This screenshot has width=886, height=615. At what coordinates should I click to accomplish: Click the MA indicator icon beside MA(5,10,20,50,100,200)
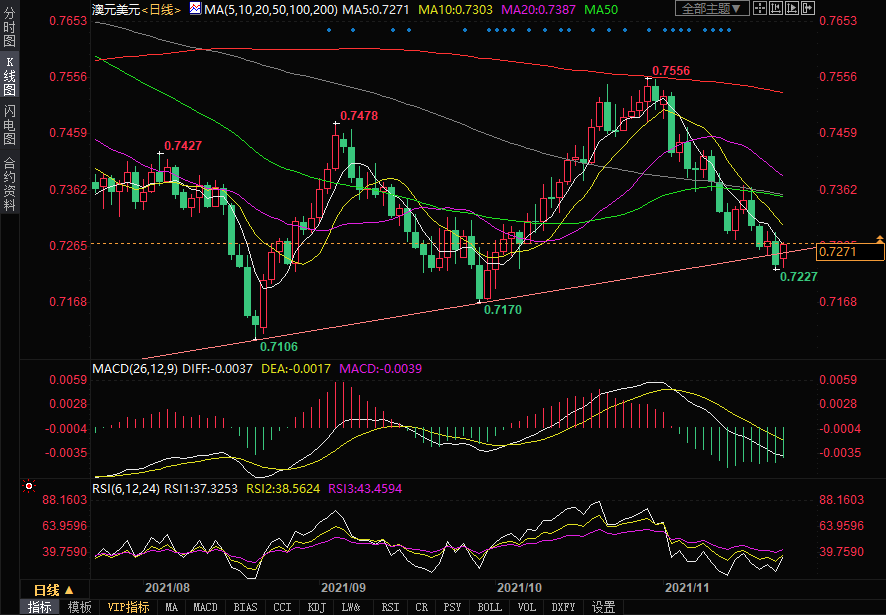tap(196, 9)
